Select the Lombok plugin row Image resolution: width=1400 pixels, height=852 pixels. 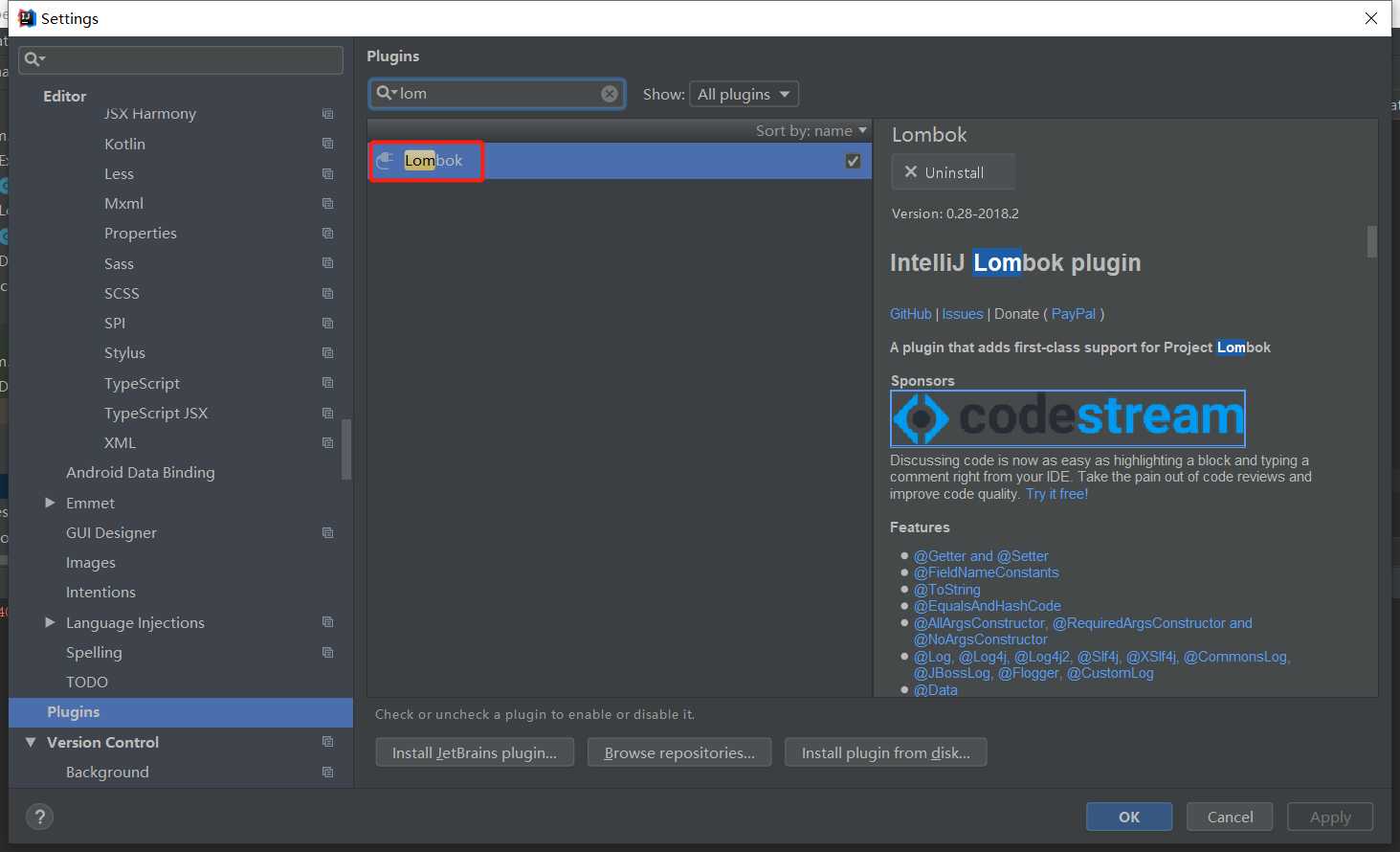[x=619, y=161]
